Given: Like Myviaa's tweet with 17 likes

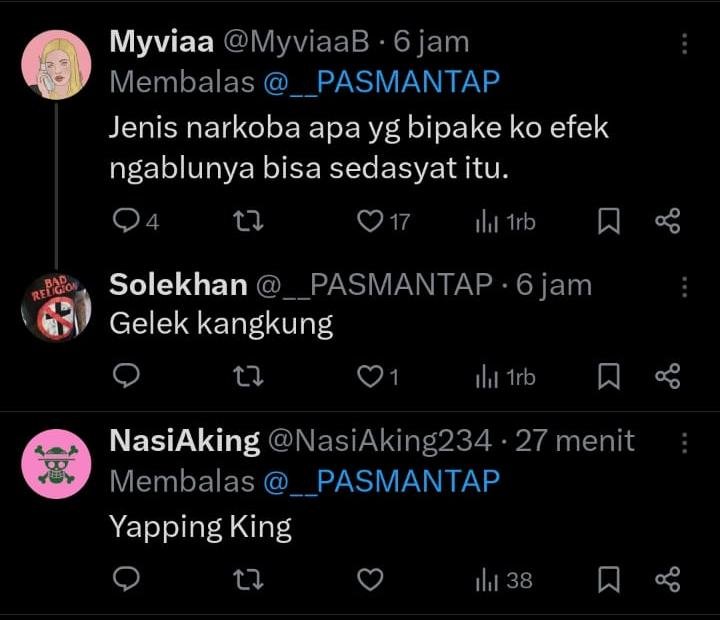Looking at the screenshot, I should coord(371,222).
